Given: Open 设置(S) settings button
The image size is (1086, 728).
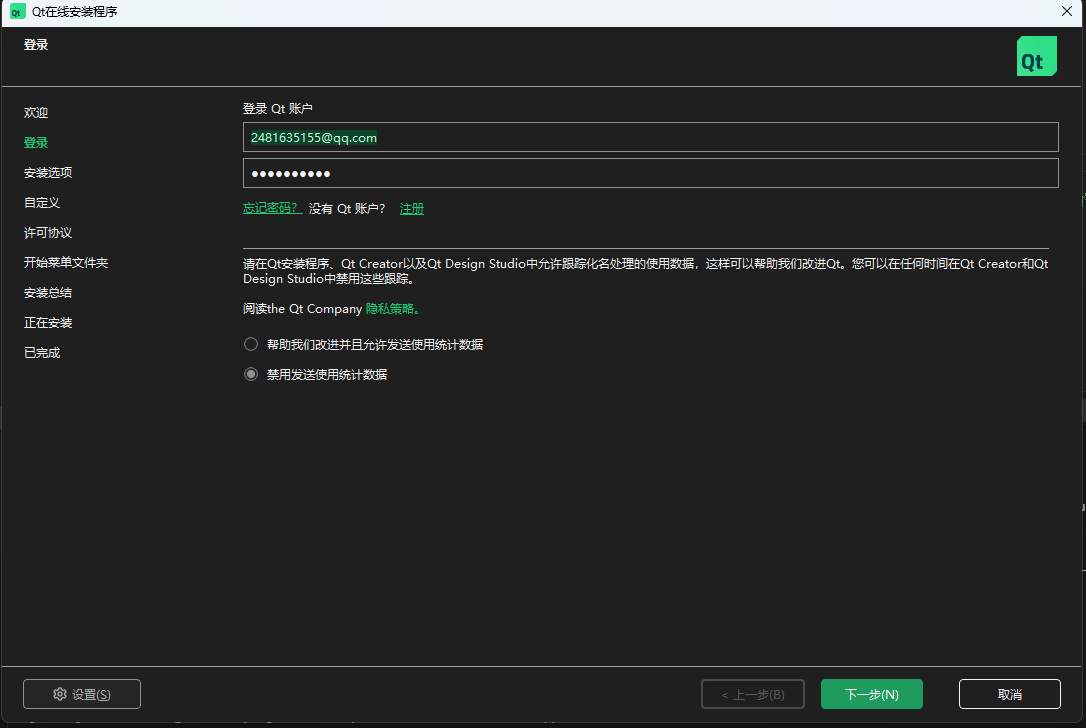Looking at the screenshot, I should 82,694.
